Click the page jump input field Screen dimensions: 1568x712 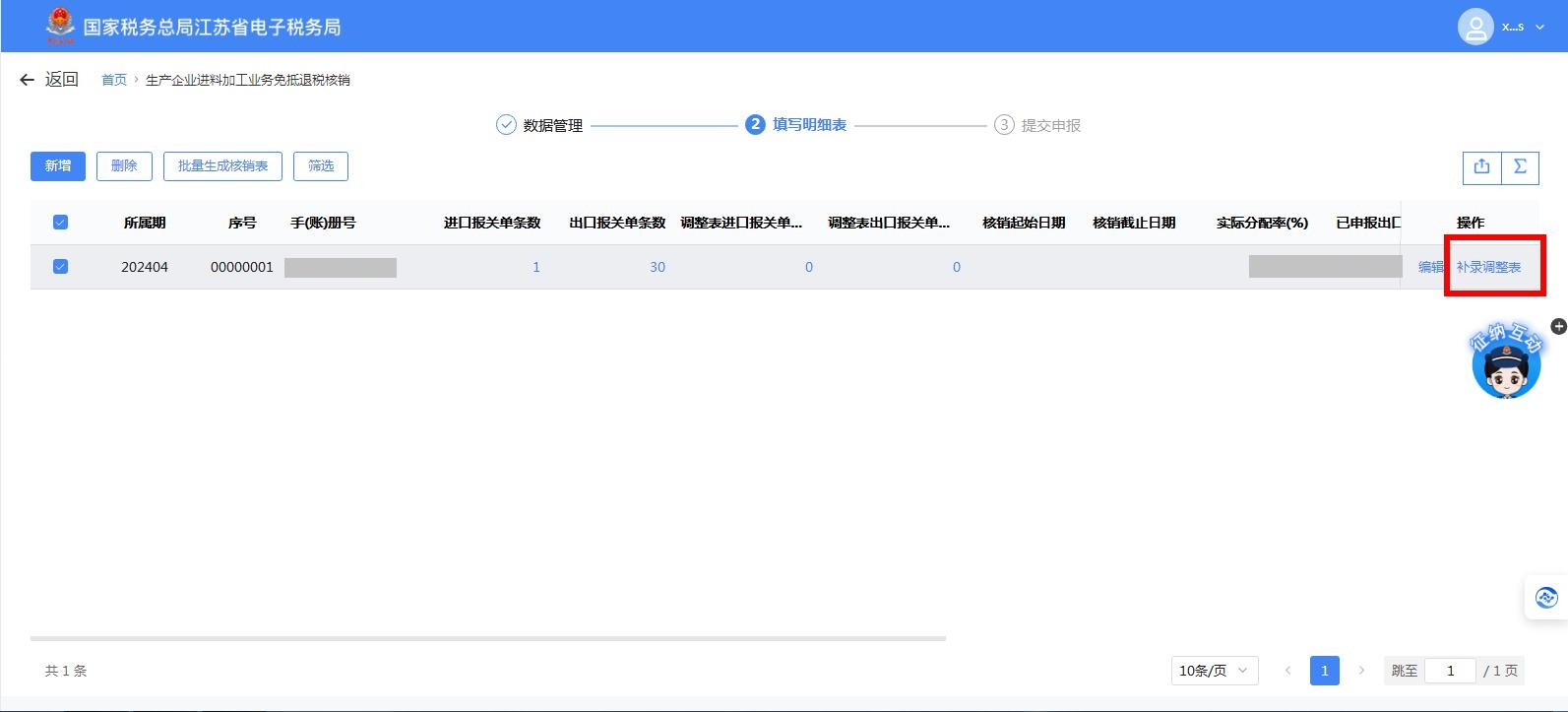point(1449,671)
